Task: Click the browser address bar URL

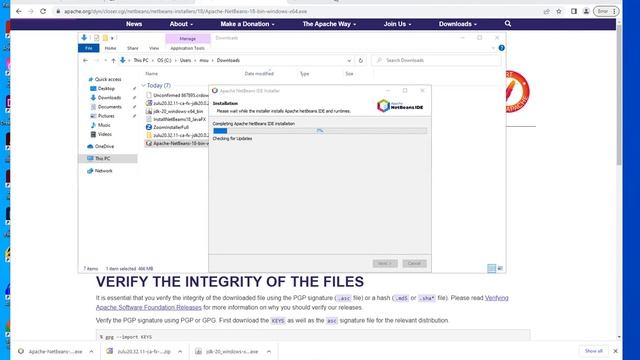Action: [x=185, y=11]
